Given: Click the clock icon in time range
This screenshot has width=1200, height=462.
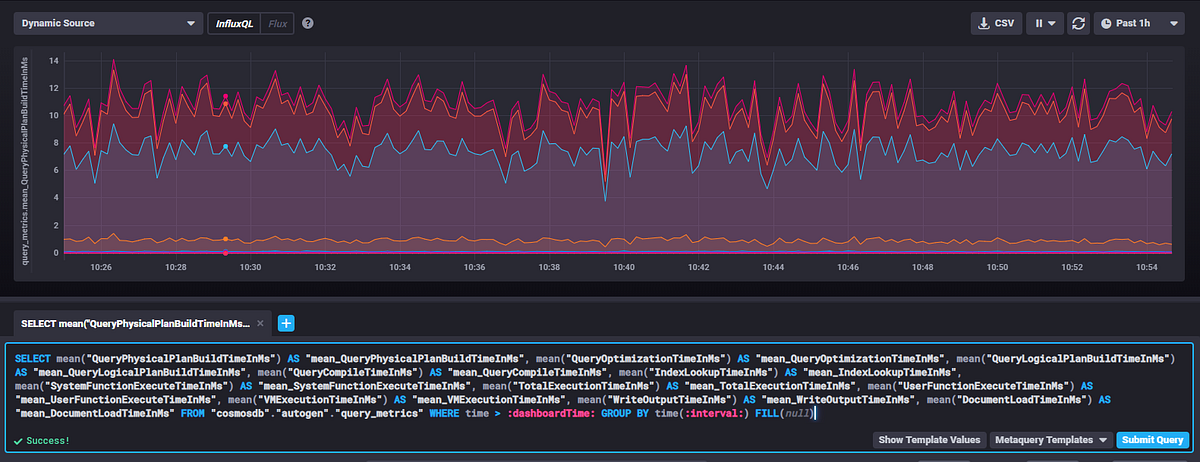Looking at the screenshot, I should pos(1106,23).
